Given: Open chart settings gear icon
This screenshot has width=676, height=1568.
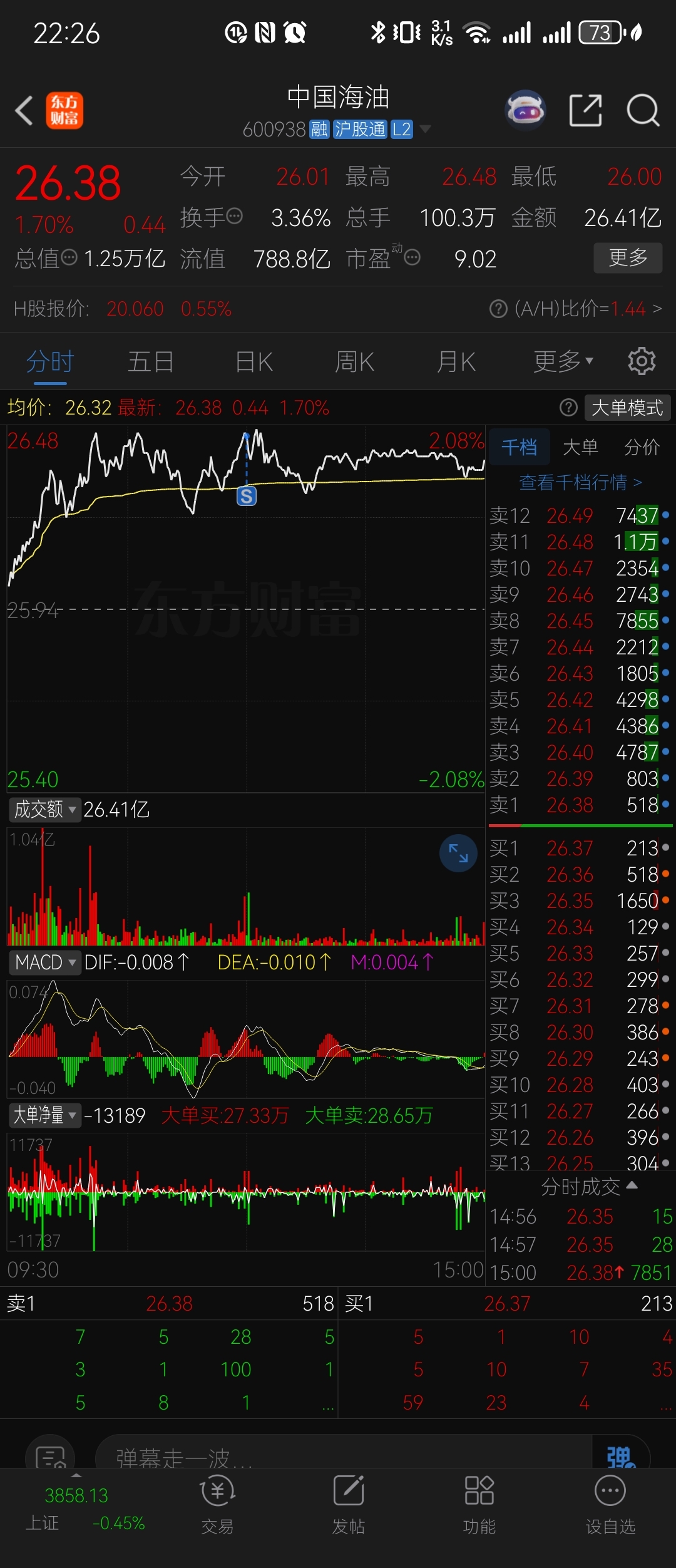Looking at the screenshot, I should 642,361.
